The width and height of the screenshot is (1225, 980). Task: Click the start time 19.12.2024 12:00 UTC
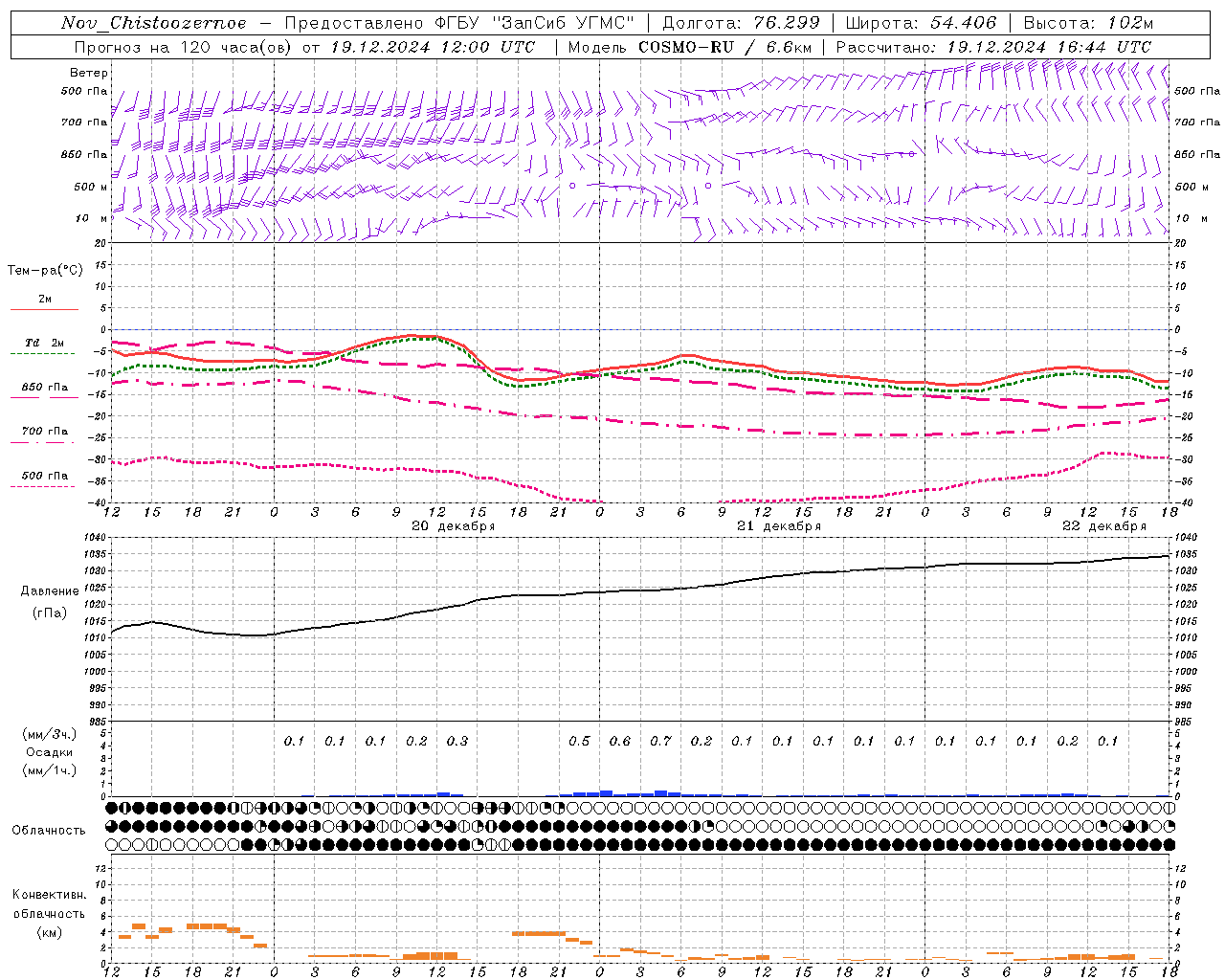pos(433,47)
